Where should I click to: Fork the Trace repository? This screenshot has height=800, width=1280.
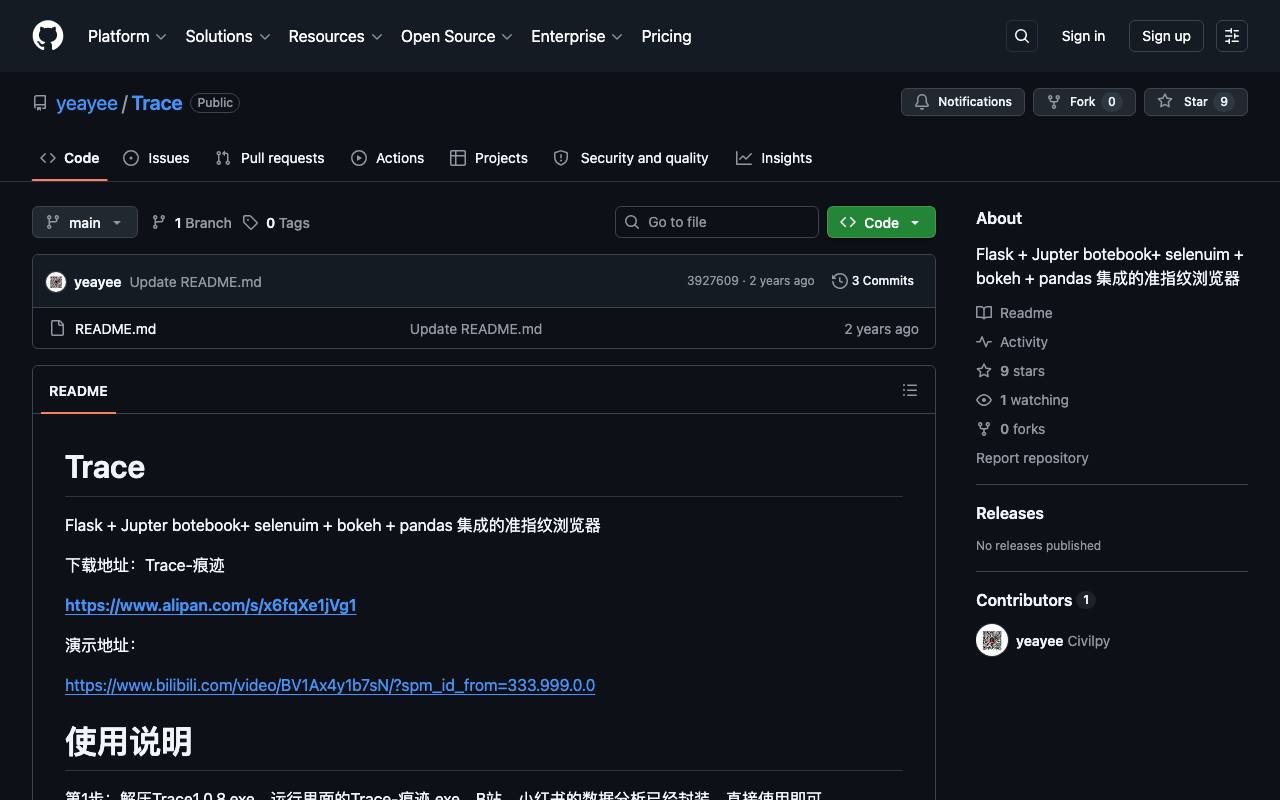tap(1084, 102)
